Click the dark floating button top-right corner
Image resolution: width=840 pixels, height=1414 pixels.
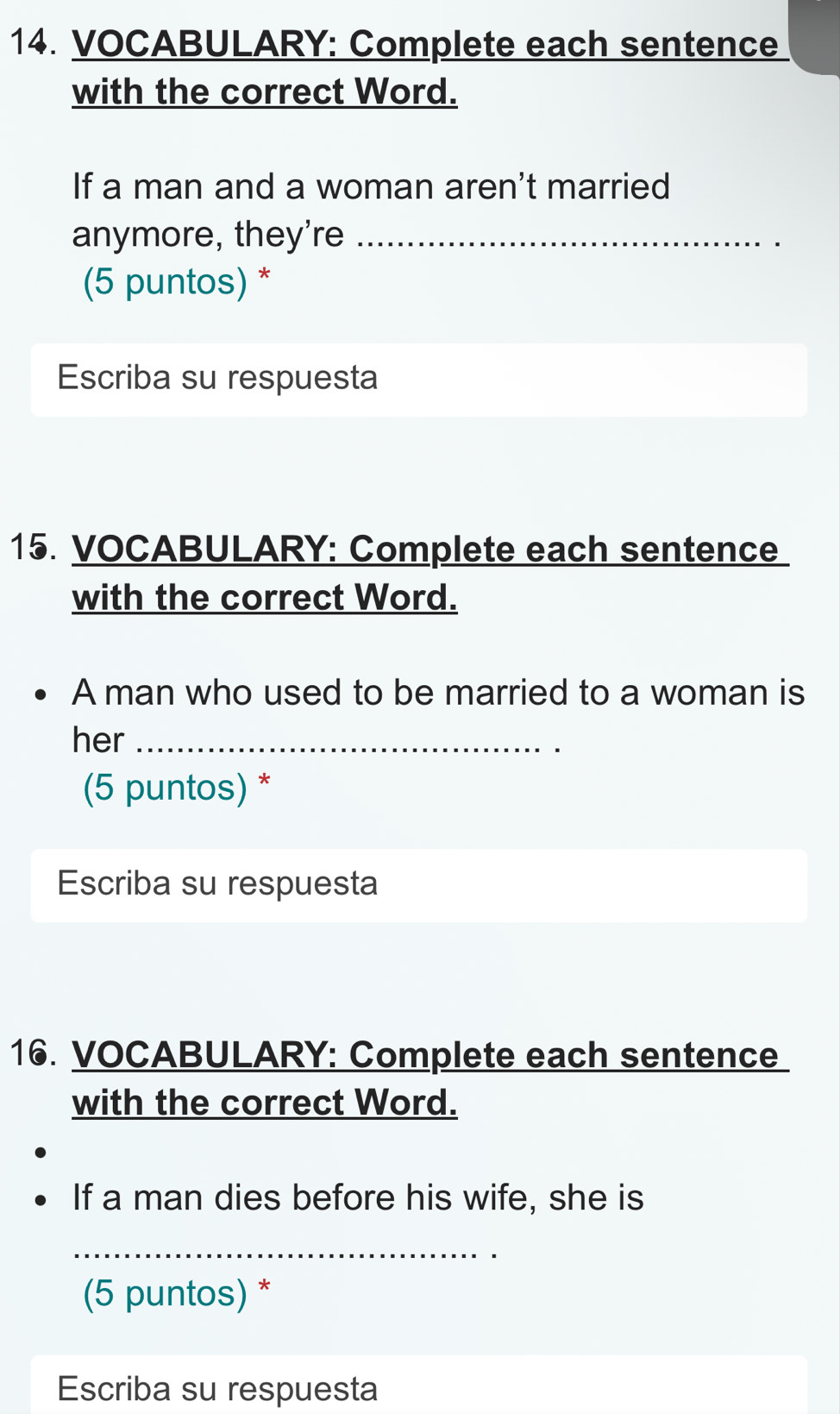(x=814, y=35)
